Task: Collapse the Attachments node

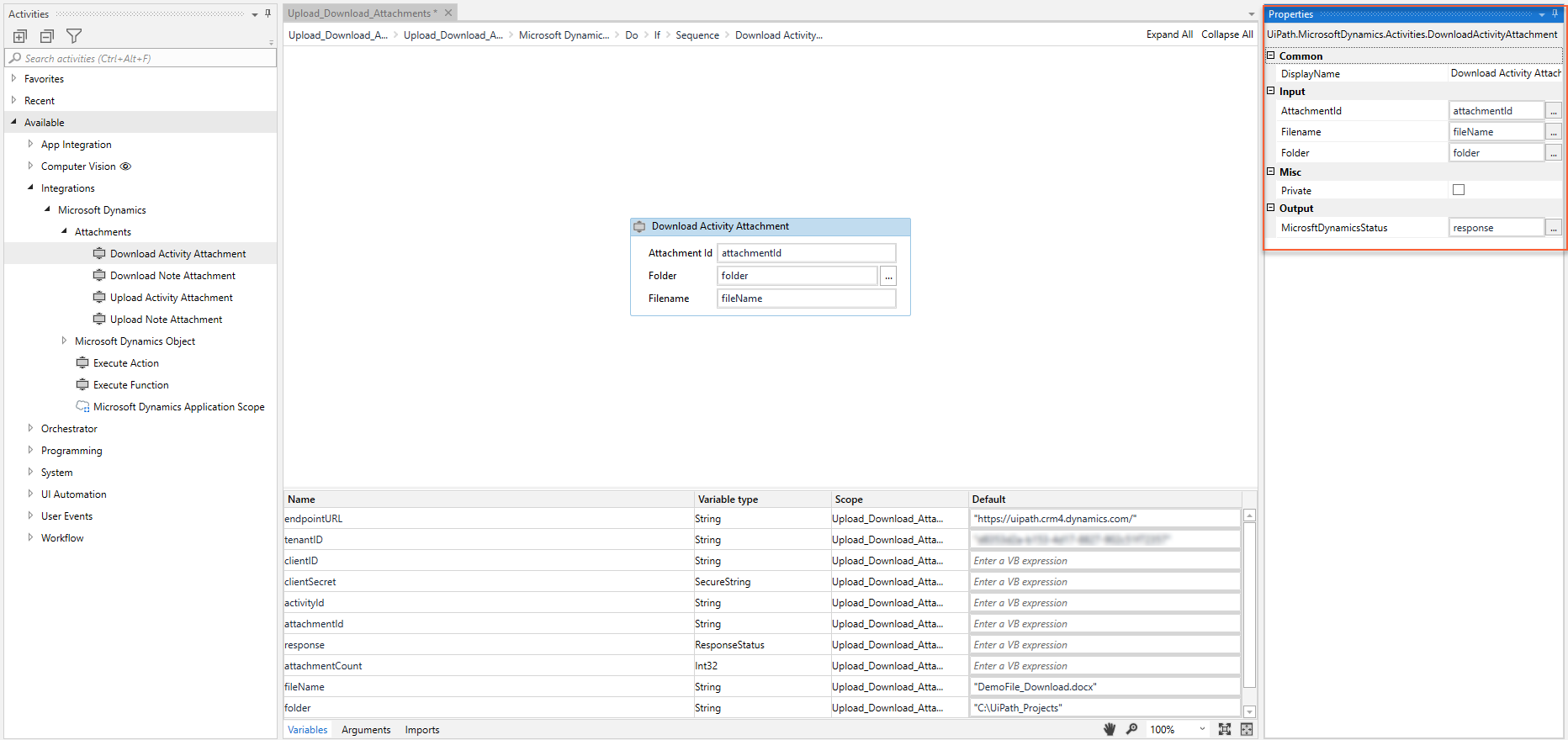Action: 64,231
